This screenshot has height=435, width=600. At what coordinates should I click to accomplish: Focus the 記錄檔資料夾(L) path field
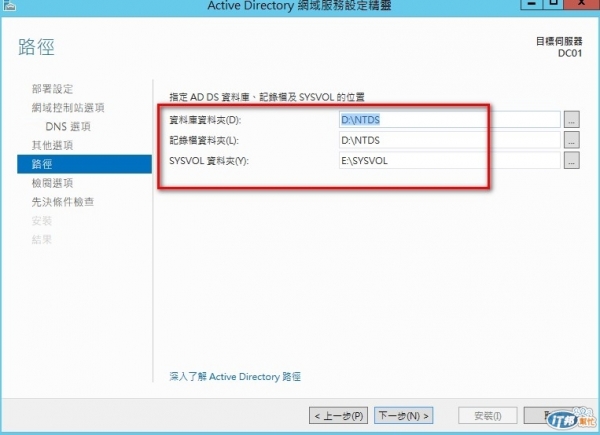point(450,140)
